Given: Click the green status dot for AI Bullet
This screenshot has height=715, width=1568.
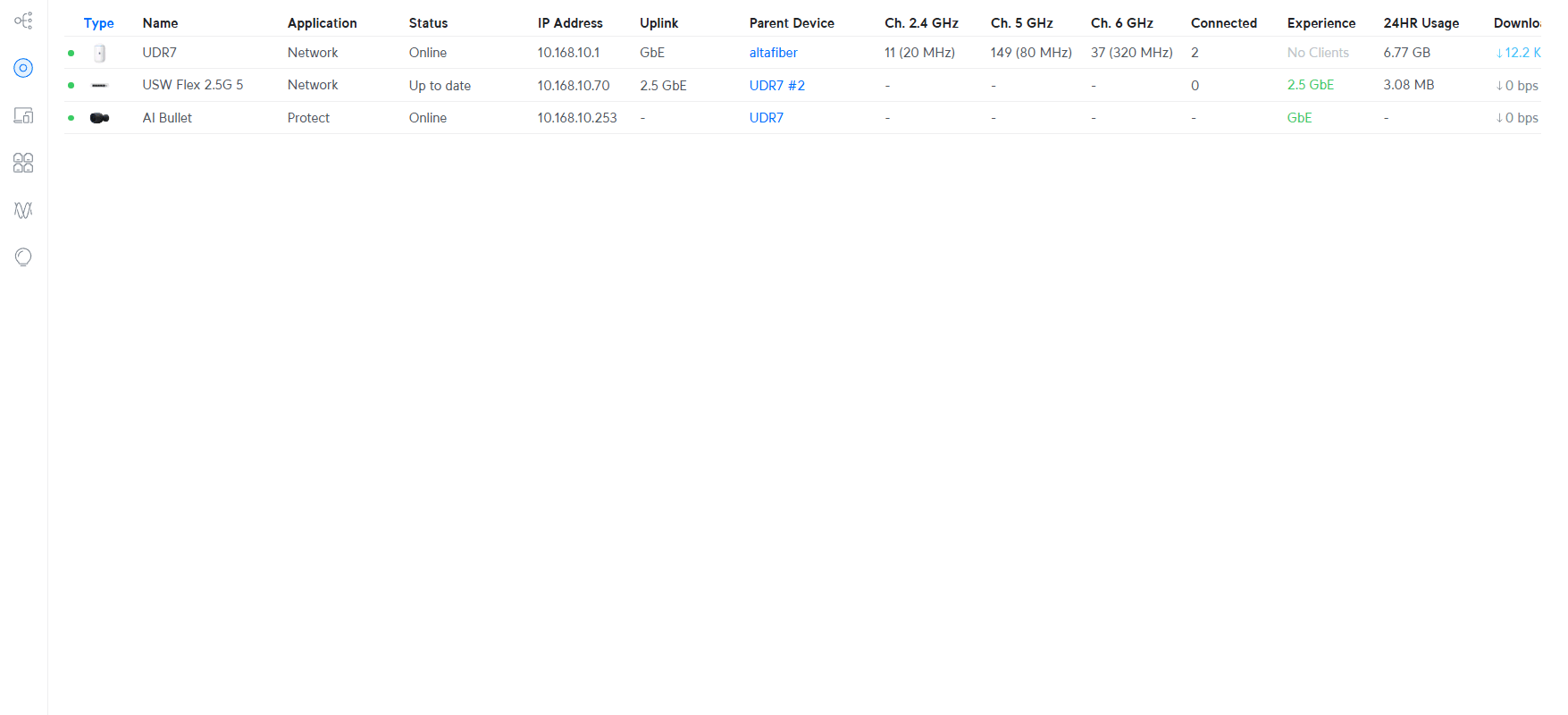Looking at the screenshot, I should click(x=71, y=118).
